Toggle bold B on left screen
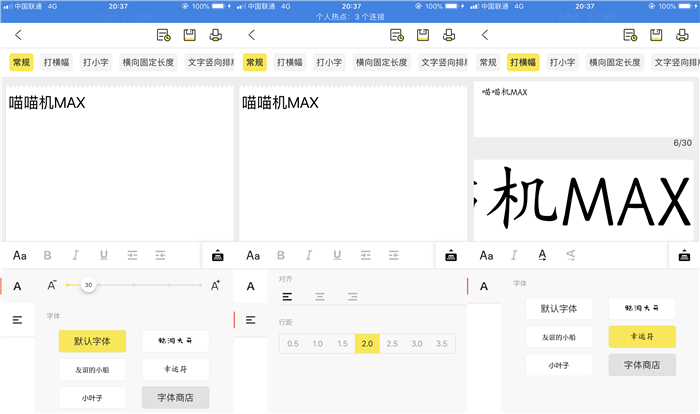This screenshot has width=700, height=414. pyautogui.click(x=47, y=255)
